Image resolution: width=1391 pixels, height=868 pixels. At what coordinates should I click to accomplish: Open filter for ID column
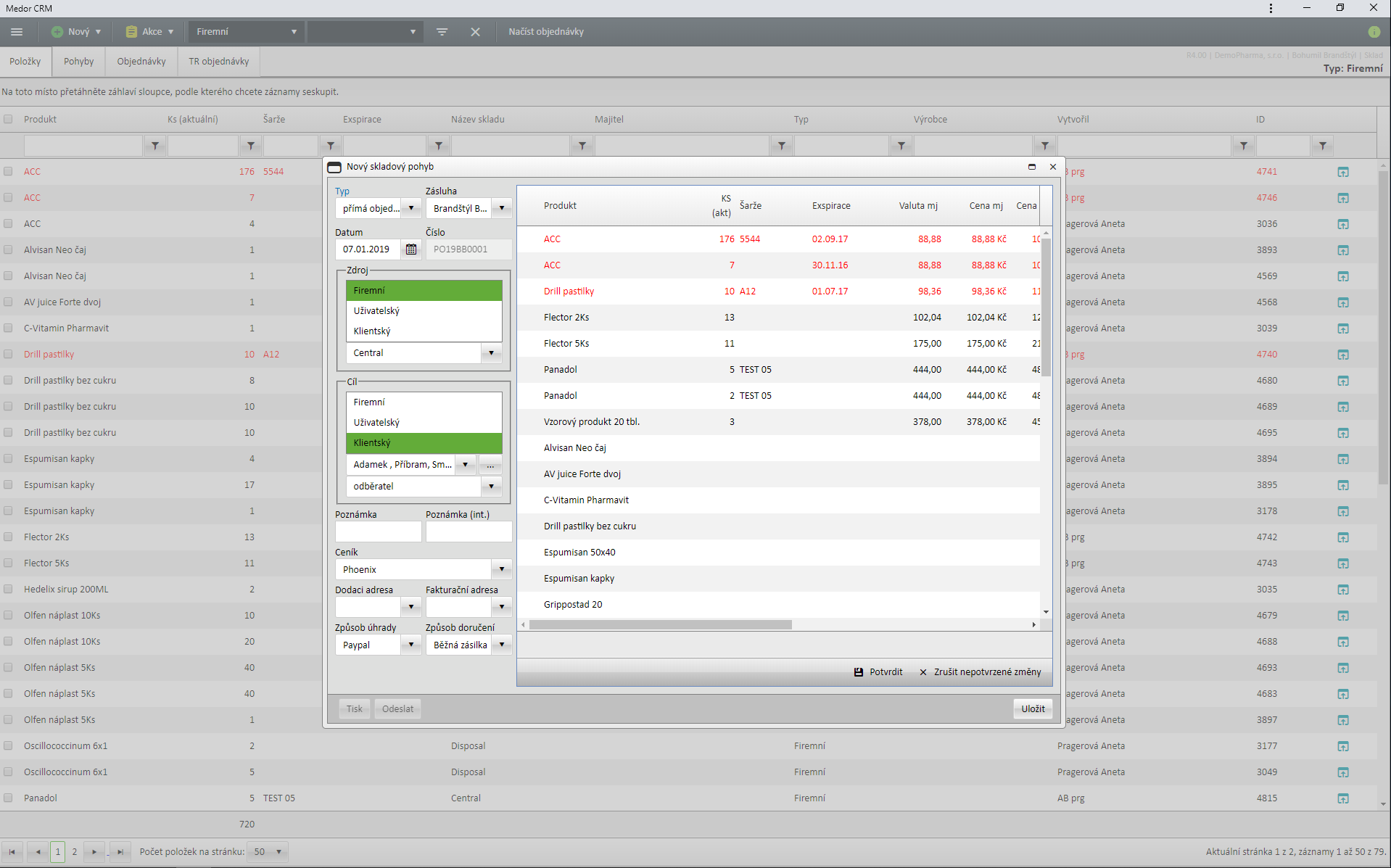point(1323,146)
